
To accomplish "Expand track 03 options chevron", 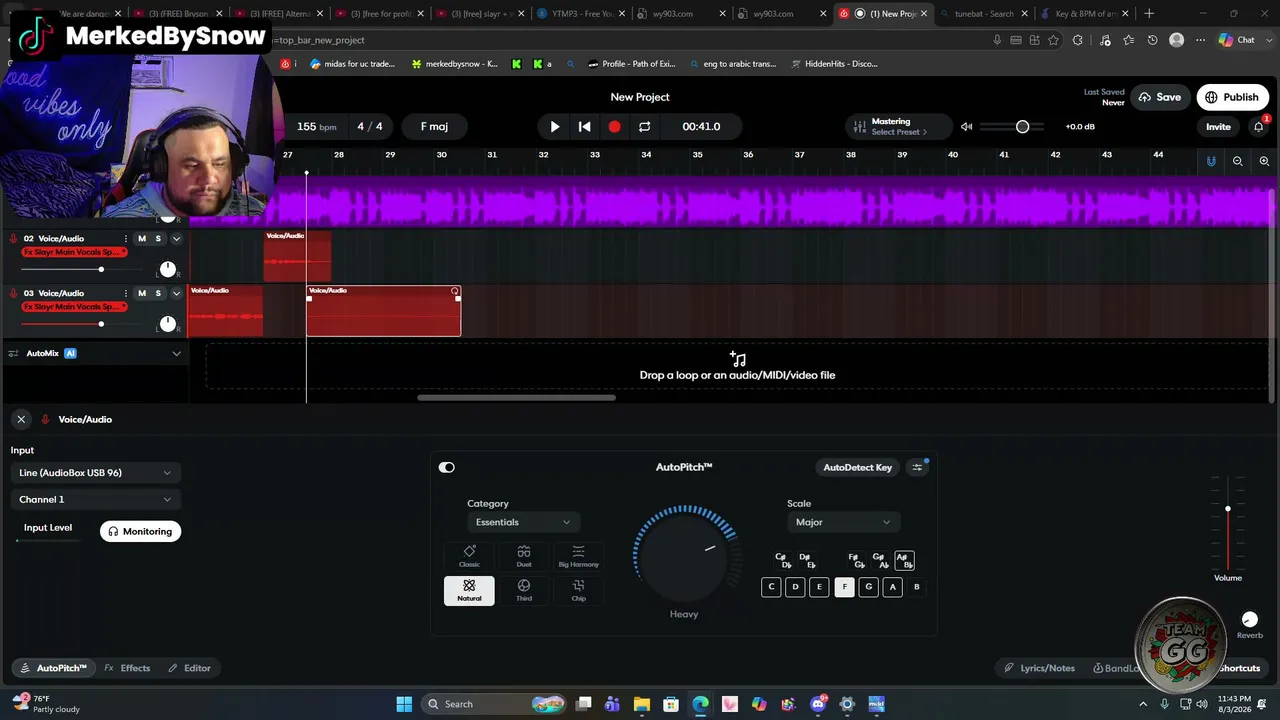I will coord(176,294).
